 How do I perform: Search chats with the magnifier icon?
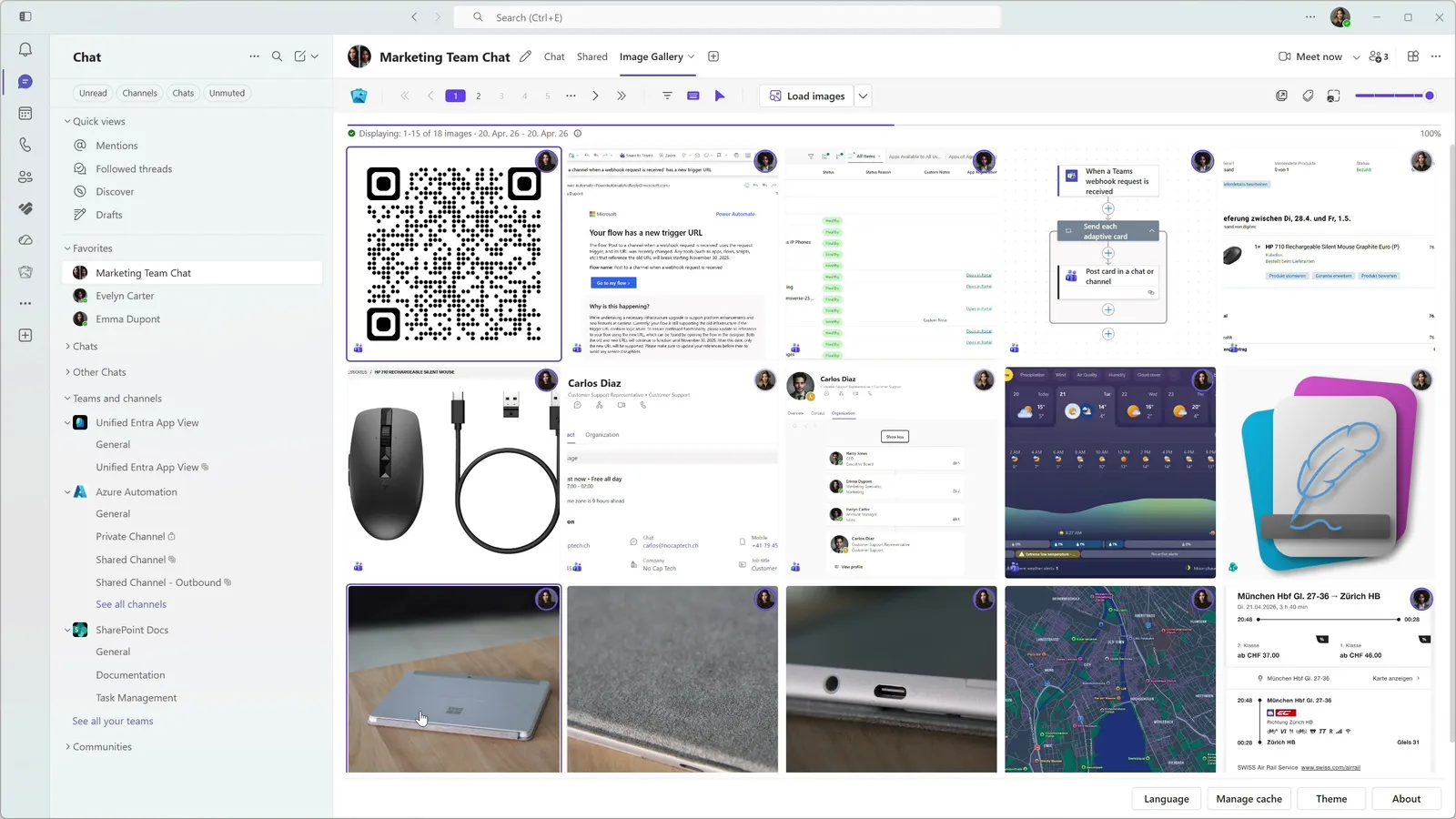277,56
